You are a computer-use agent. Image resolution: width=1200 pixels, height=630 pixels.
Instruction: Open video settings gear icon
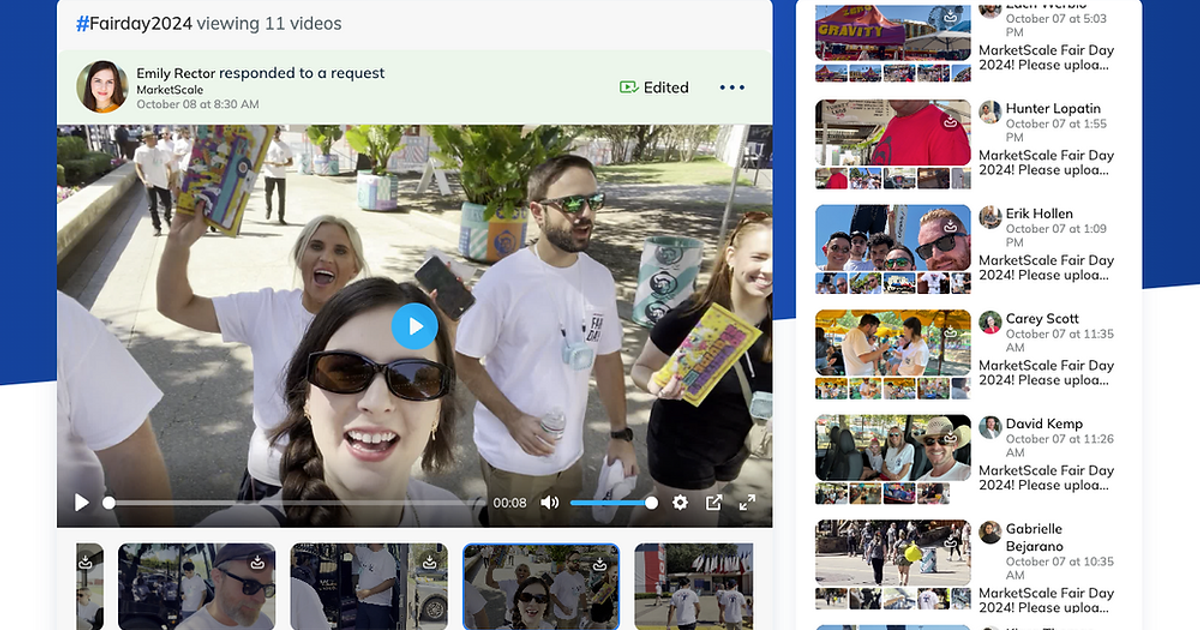point(680,503)
